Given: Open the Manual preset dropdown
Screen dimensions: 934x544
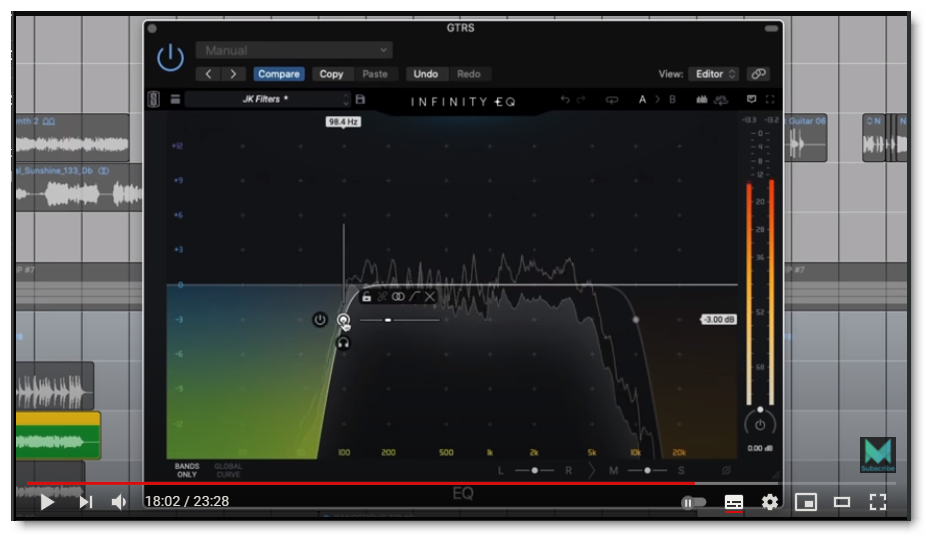Looking at the screenshot, I should pos(294,50).
